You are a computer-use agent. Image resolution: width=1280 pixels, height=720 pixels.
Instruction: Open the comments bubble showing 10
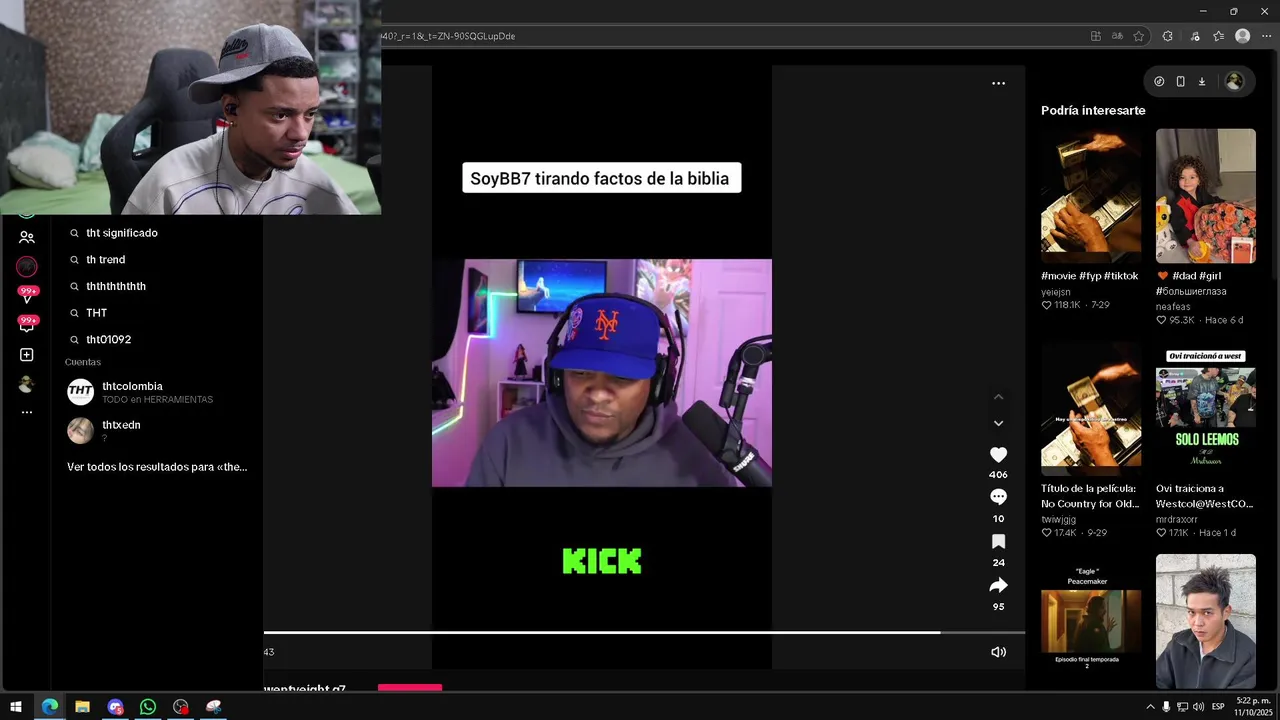point(998,497)
